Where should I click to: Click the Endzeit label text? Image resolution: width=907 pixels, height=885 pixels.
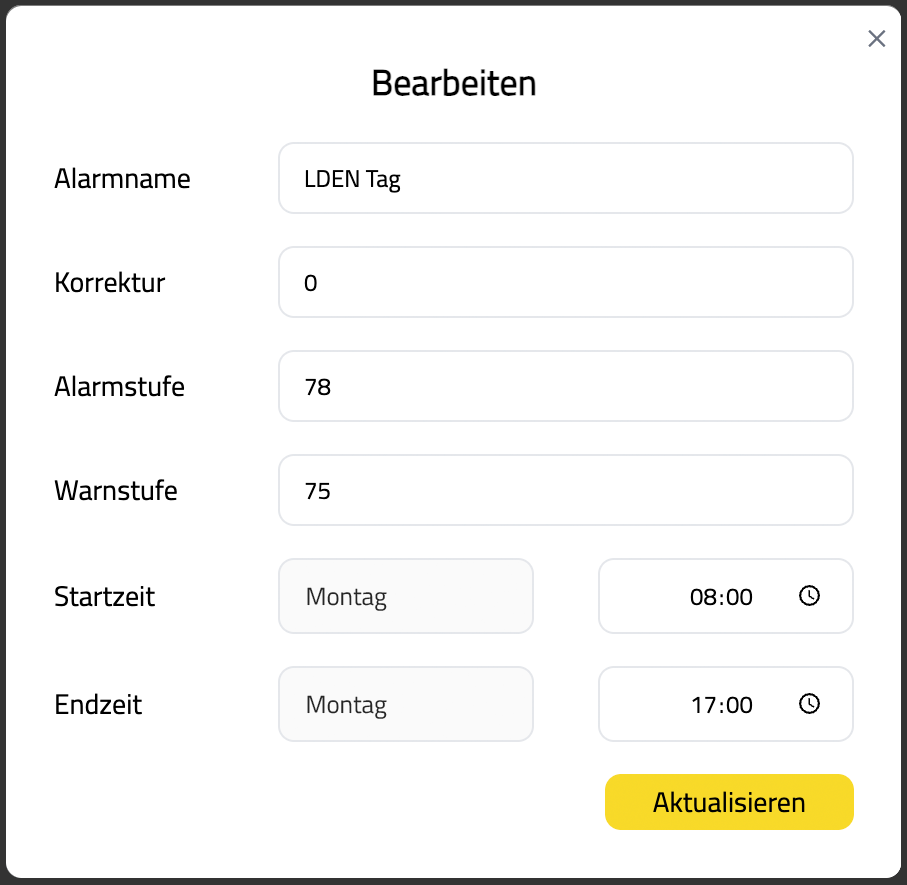[x=98, y=705]
